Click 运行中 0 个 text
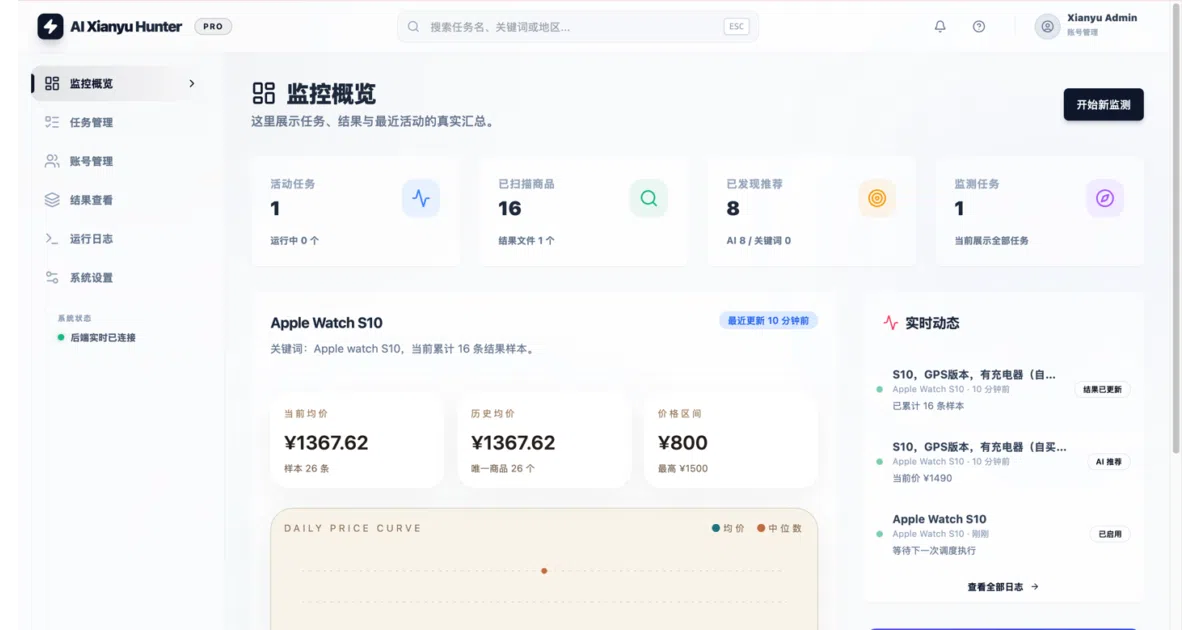Image resolution: width=1200 pixels, height=630 pixels. pyautogui.click(x=295, y=241)
